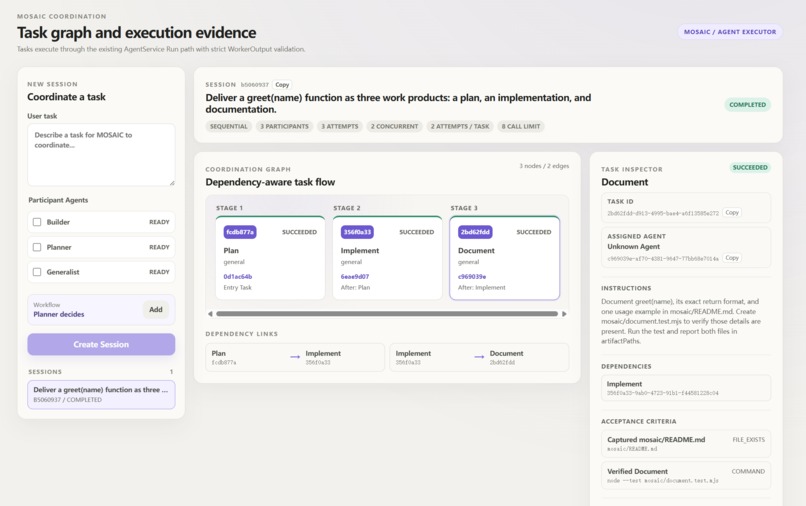806x506 pixels.
Task: Click the Create Session button
Action: coord(101,345)
